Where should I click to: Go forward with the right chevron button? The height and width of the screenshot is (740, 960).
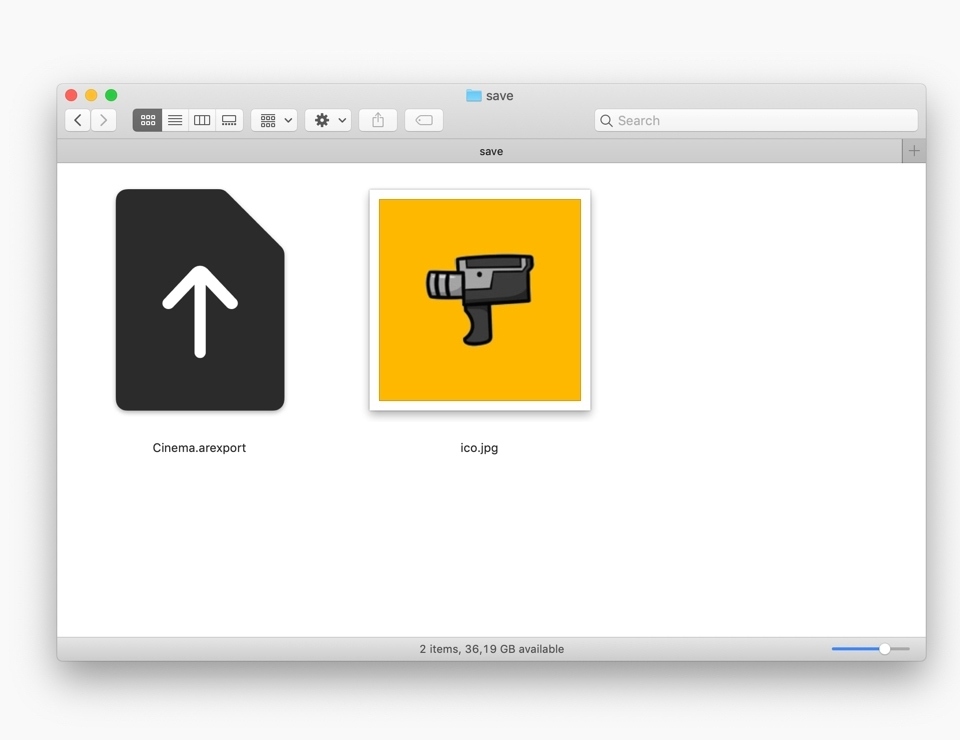(103, 120)
